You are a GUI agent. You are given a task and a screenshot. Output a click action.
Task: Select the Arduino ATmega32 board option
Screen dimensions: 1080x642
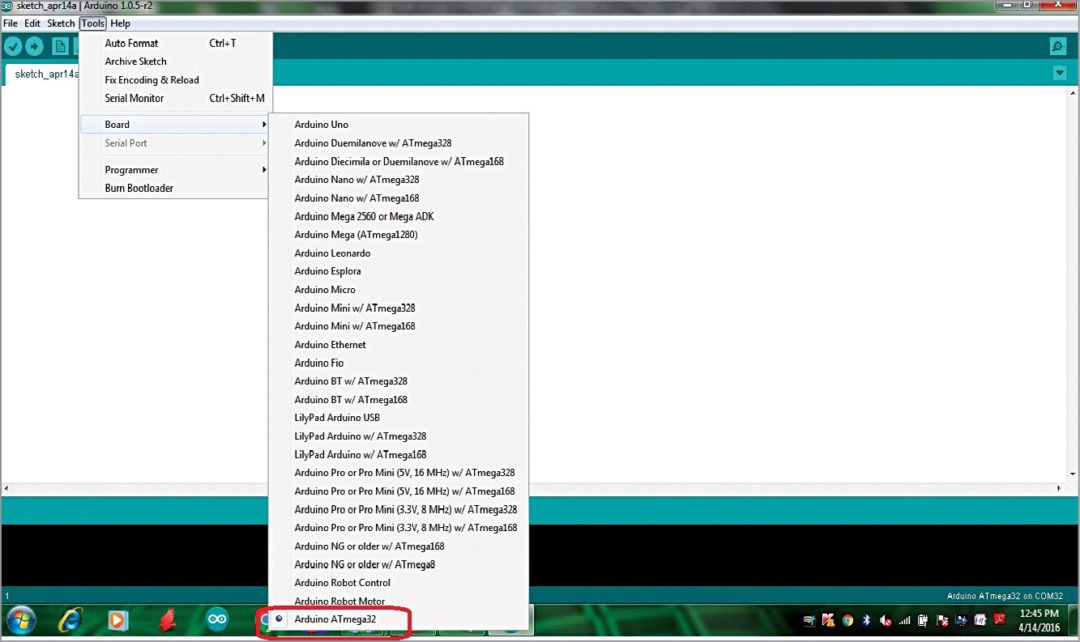(335, 620)
